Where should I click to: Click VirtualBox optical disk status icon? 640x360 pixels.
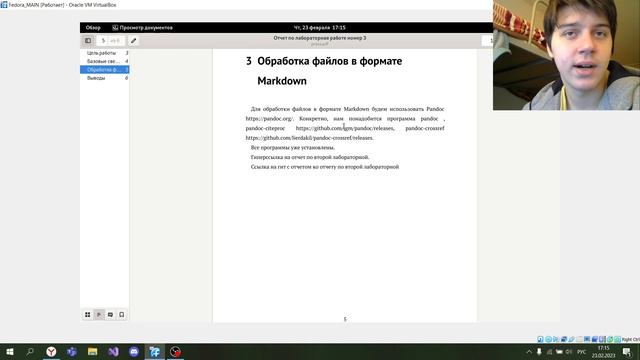pyautogui.click(x=548, y=339)
